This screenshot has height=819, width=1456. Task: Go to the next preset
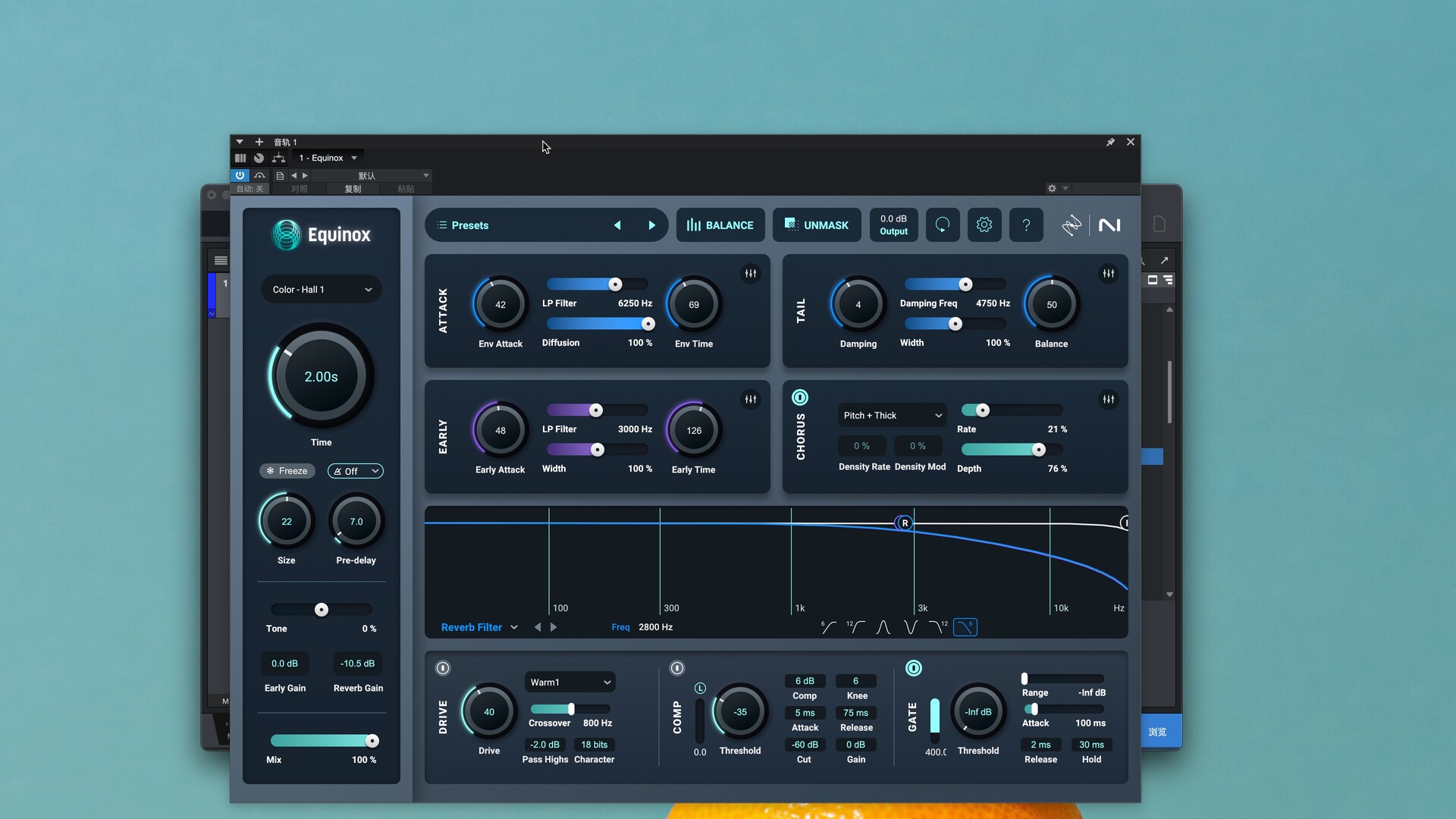(x=651, y=226)
